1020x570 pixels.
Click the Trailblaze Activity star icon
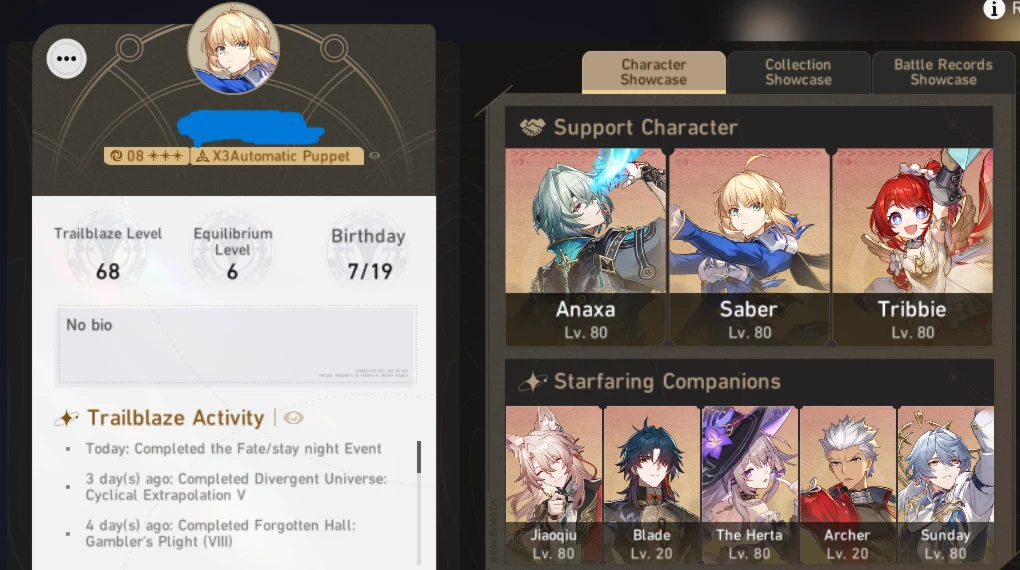coord(66,418)
